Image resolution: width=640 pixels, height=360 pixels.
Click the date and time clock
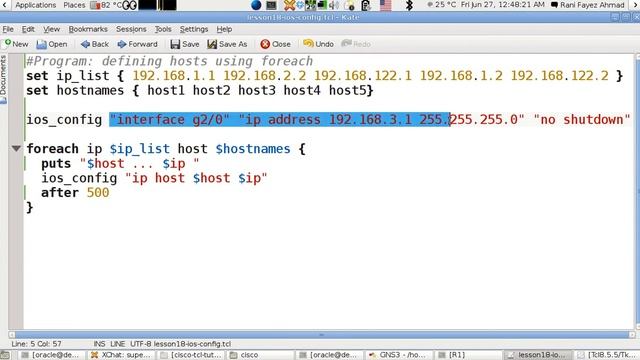click(x=502, y=5)
